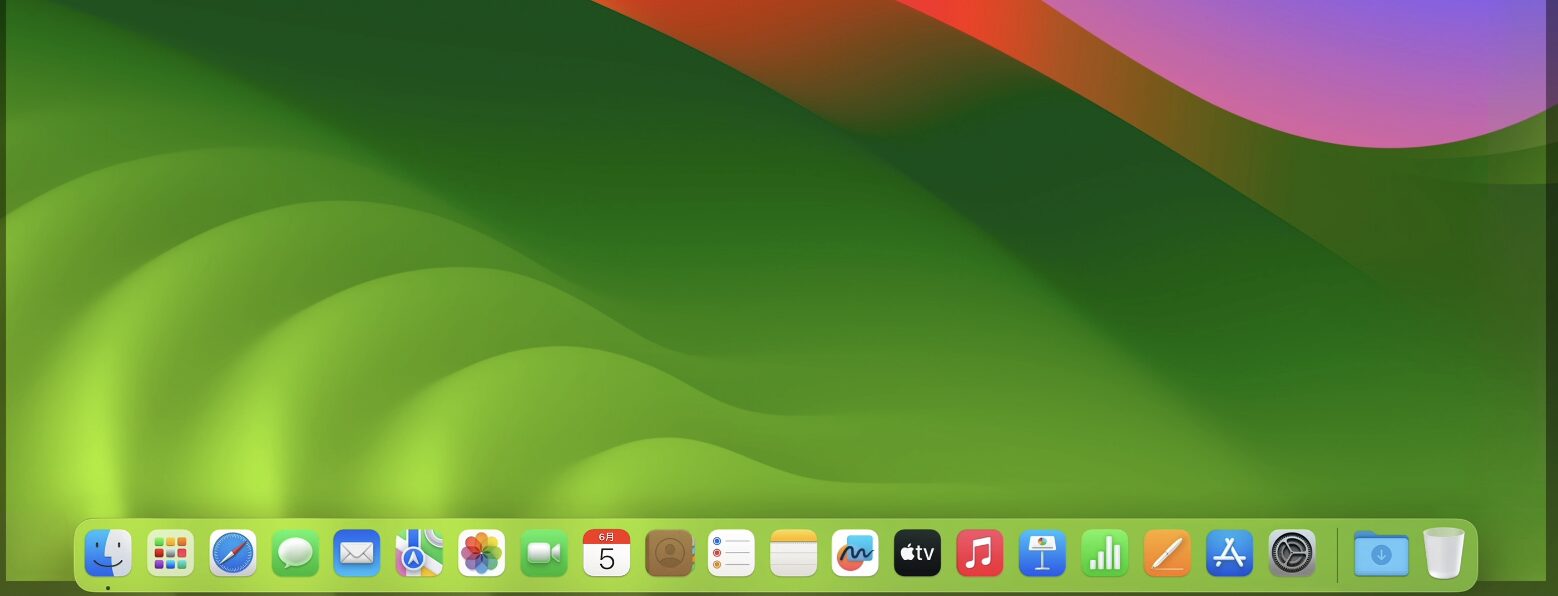
Task: Open the Pages app
Action: (x=1167, y=553)
